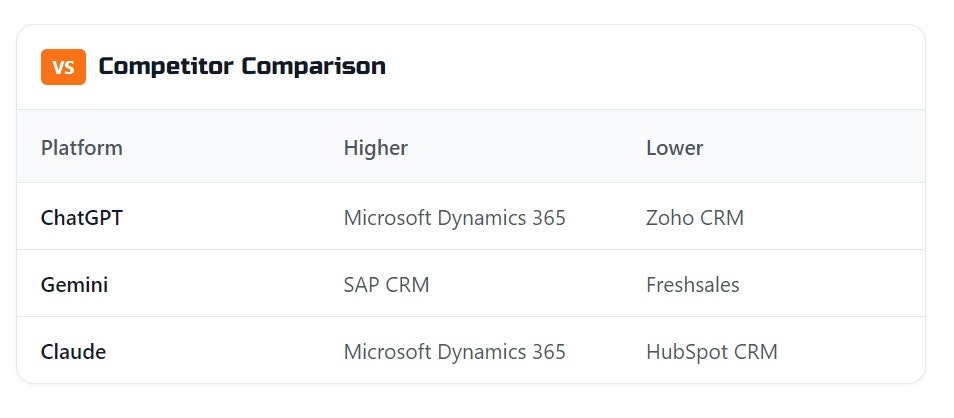Image resolution: width=954 pixels, height=418 pixels.
Task: Select the Lower column header
Action: (x=675, y=148)
